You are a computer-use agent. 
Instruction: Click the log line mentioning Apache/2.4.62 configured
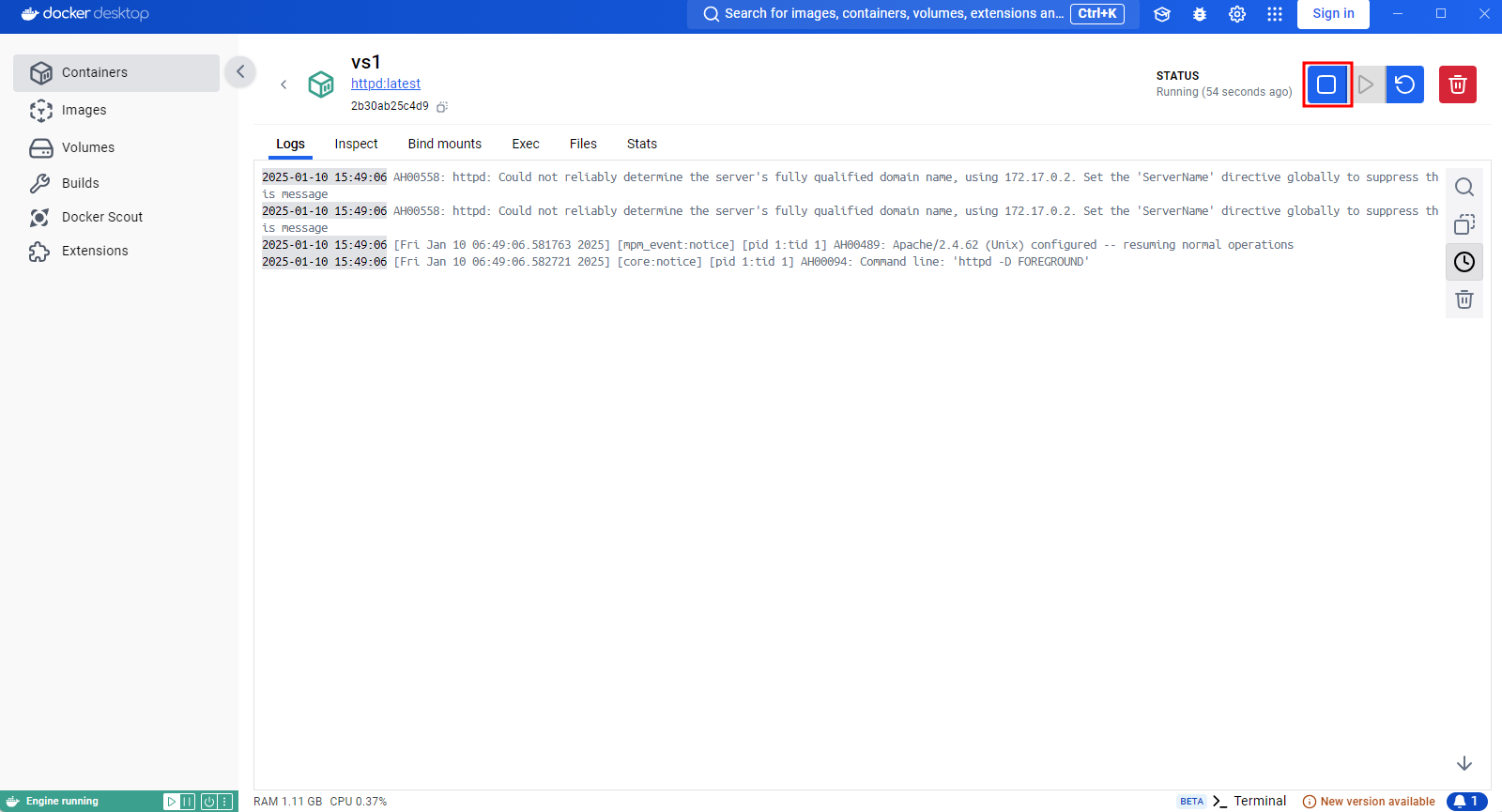[777, 245]
